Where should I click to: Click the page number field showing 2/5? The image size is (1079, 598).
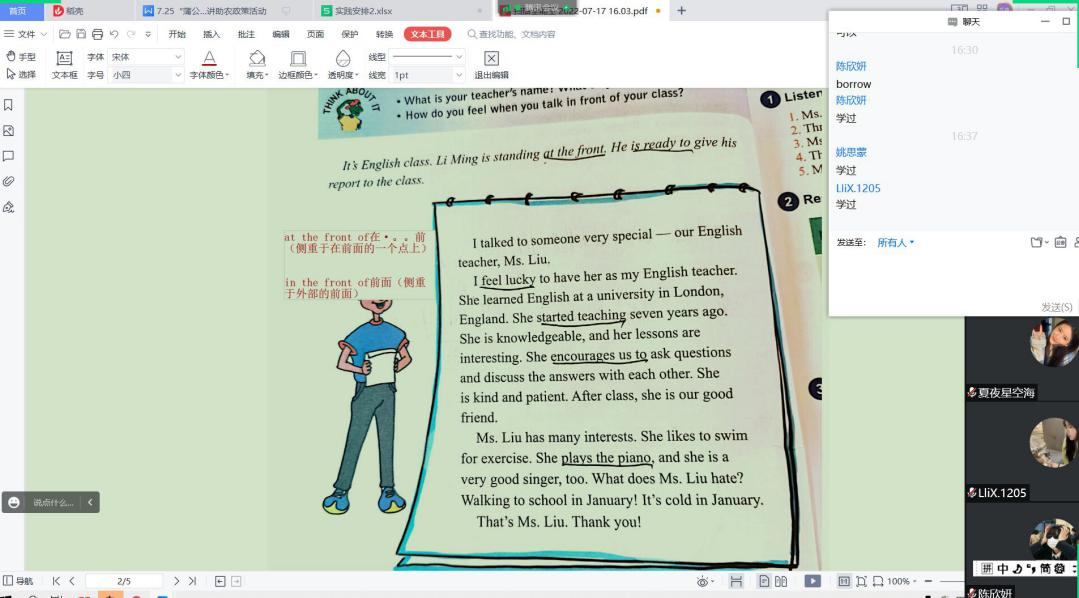point(124,581)
